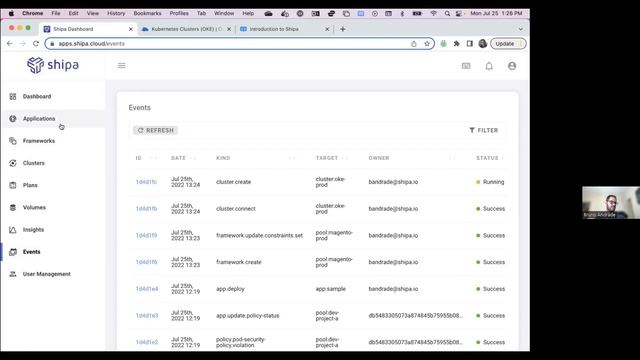Image resolution: width=640 pixels, height=360 pixels.
Task: Open the Chrome side panel icon
Action: coord(469,44)
